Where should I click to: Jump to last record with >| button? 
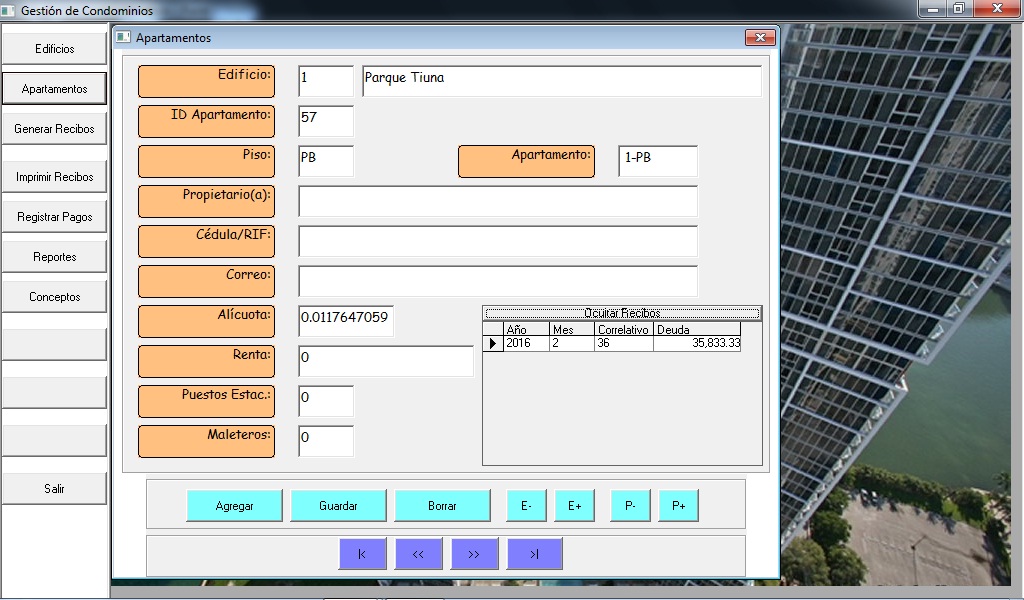tap(534, 554)
